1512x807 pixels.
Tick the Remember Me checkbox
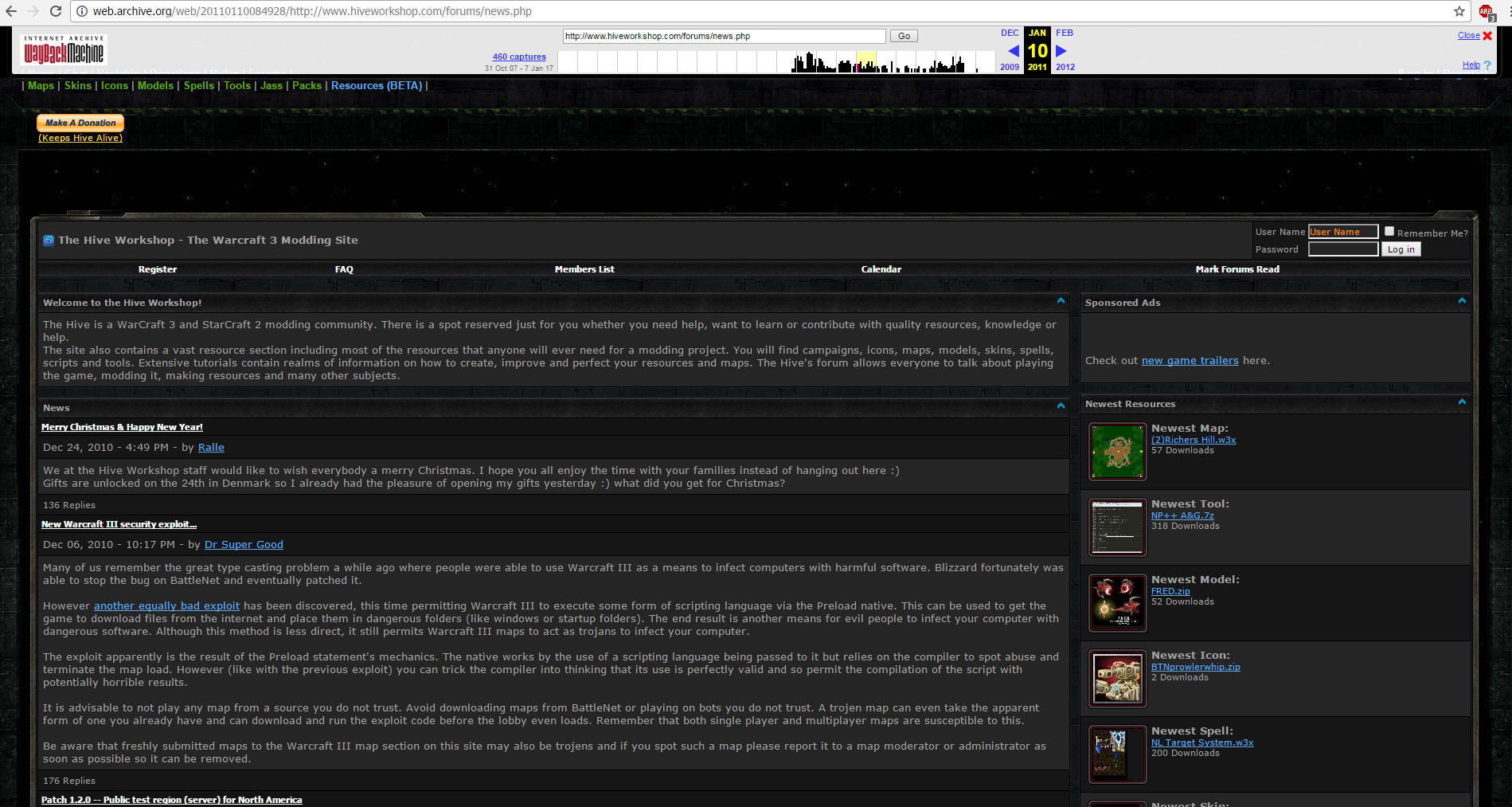tap(1389, 231)
